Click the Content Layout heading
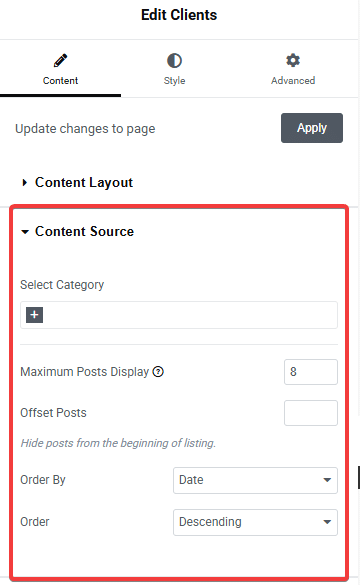Screen dimensions: 360x585 click(84, 183)
